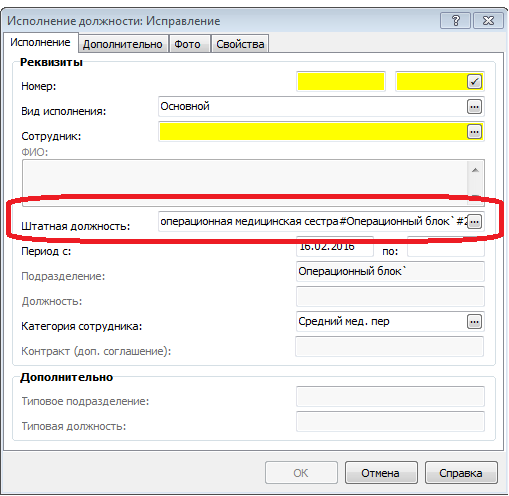Toggle the checkmark box in the Номер field
This screenshot has height=496, width=509.
click(x=474, y=82)
